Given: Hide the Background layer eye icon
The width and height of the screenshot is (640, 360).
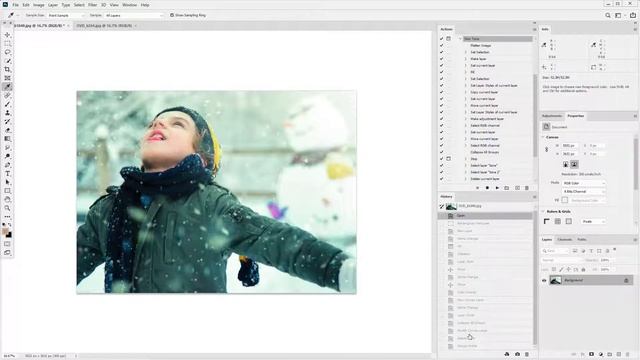Looking at the screenshot, I should click(544, 280).
